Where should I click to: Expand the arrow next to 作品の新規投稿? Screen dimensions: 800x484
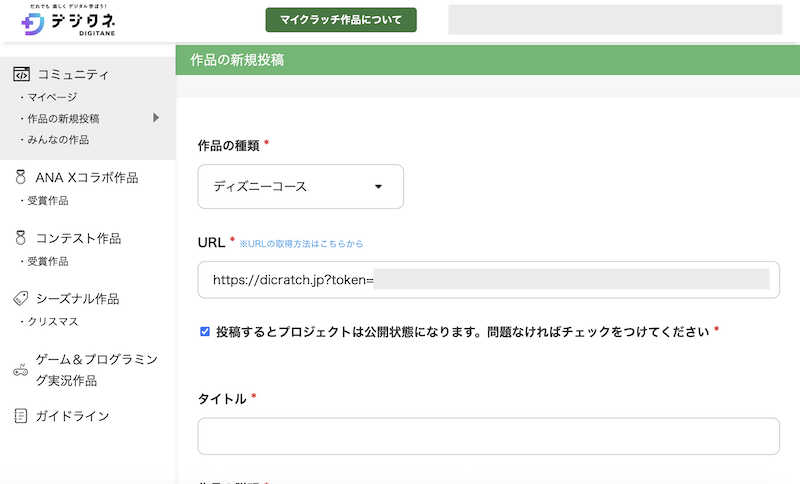[x=156, y=118]
